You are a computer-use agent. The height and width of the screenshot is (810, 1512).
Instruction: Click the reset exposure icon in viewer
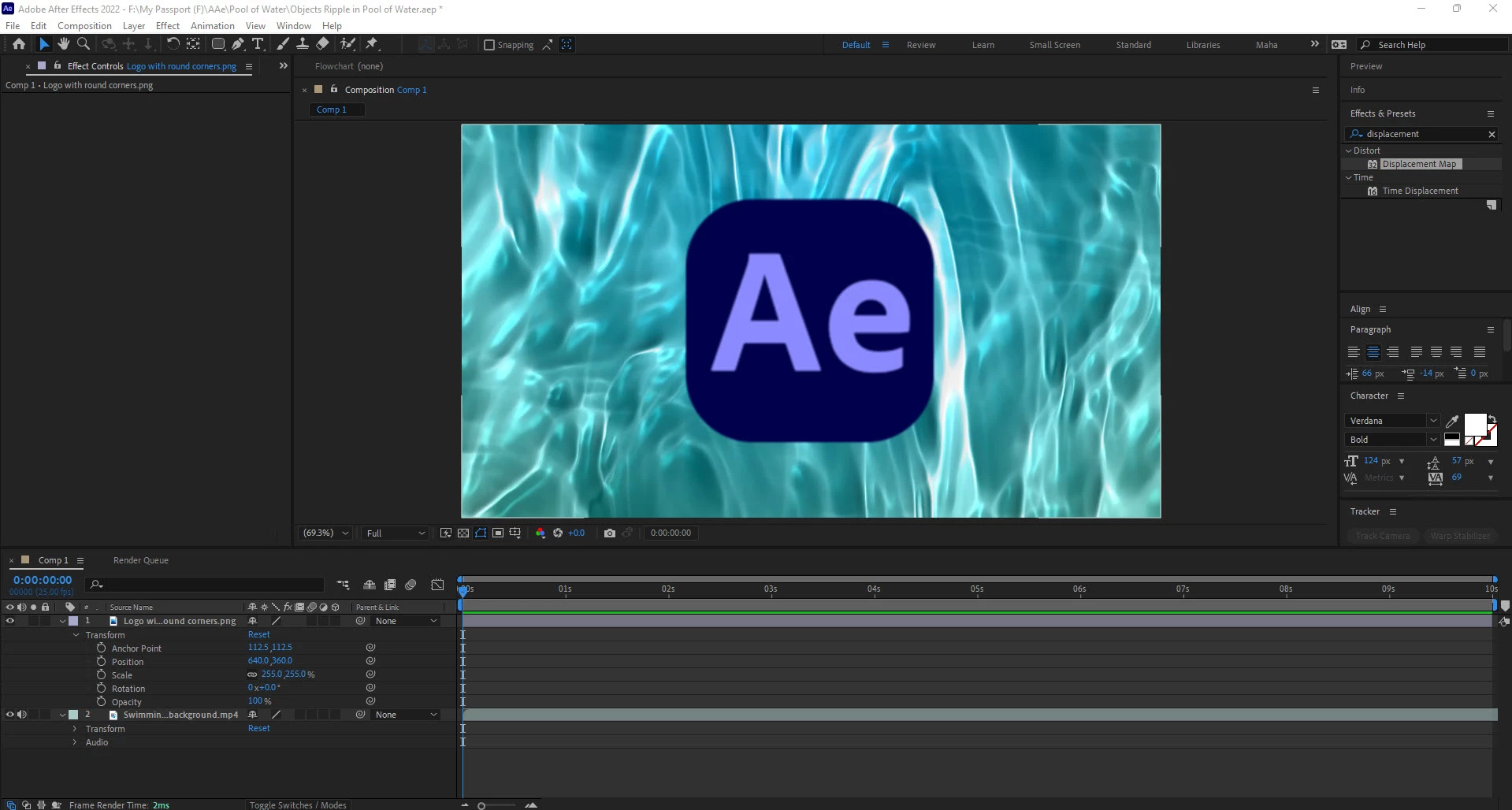pyautogui.click(x=558, y=533)
